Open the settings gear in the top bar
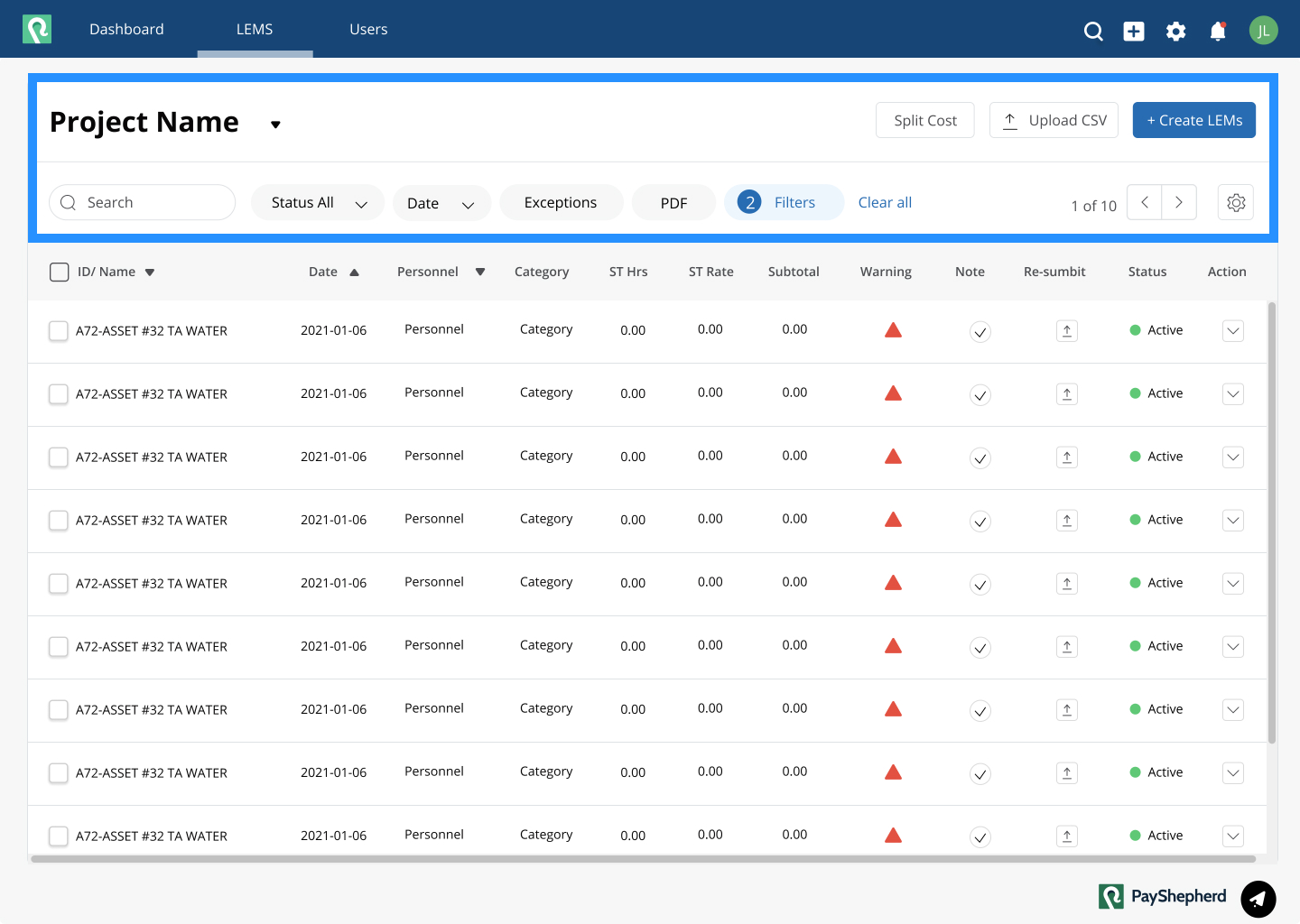This screenshot has width=1300, height=924. (1175, 32)
